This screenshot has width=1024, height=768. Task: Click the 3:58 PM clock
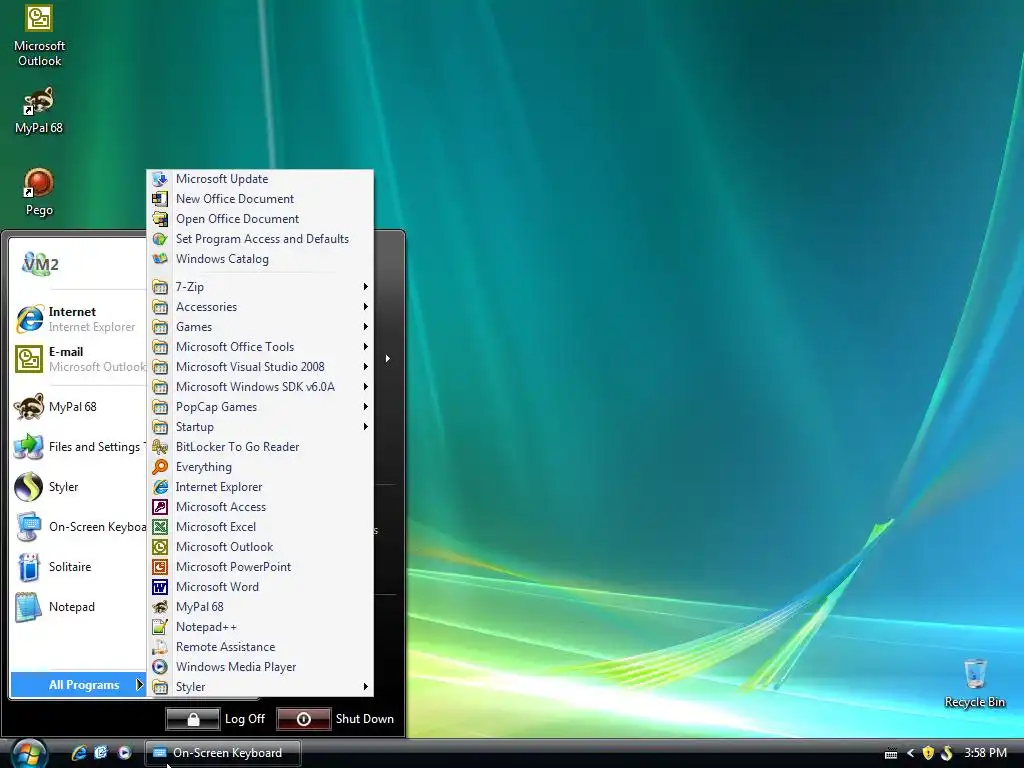pos(985,753)
